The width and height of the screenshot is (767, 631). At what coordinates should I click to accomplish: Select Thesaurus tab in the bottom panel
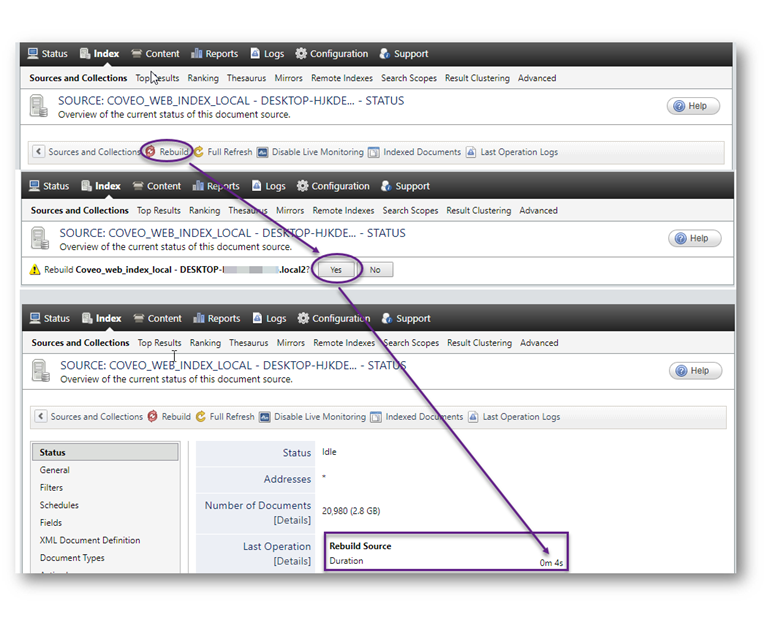coord(249,343)
